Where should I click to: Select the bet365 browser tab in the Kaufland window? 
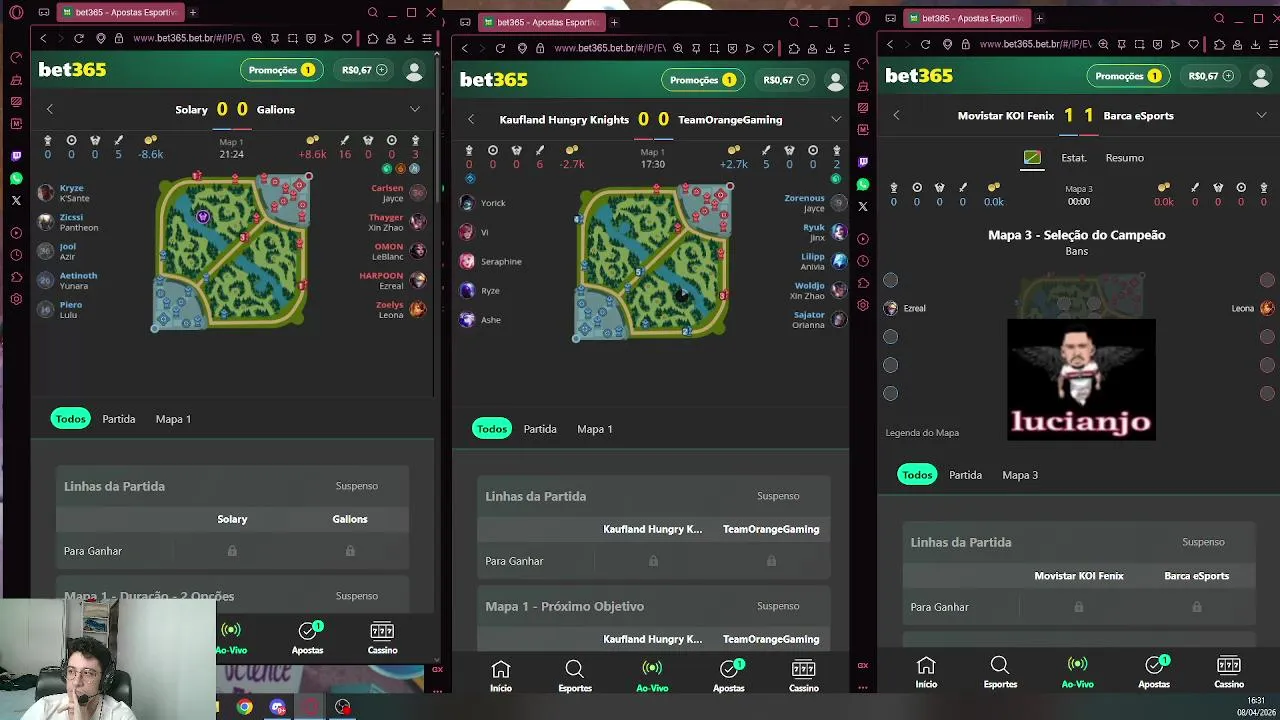(541, 22)
